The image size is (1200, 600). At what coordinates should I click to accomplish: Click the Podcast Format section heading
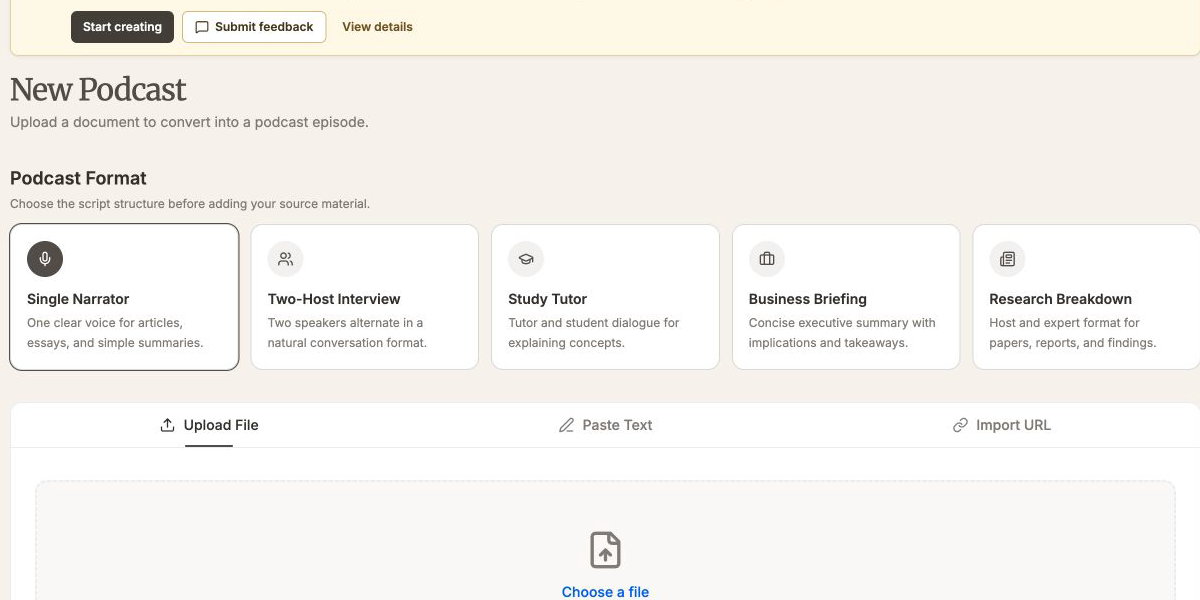(78, 178)
